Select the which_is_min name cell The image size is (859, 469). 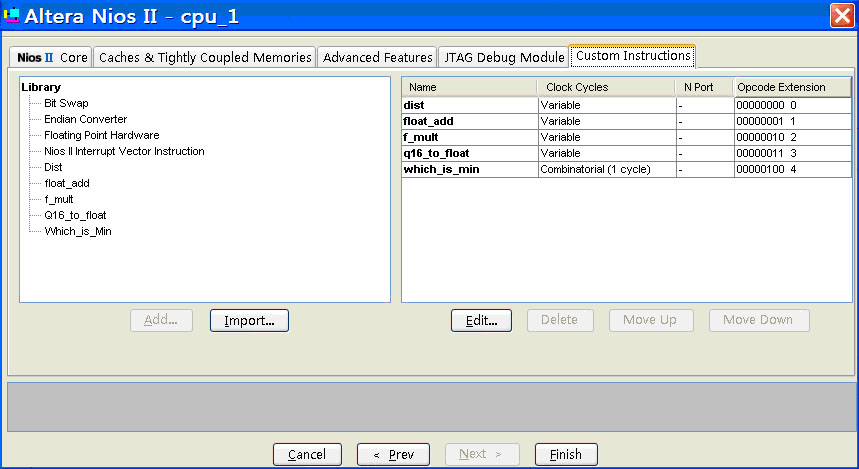[470, 169]
